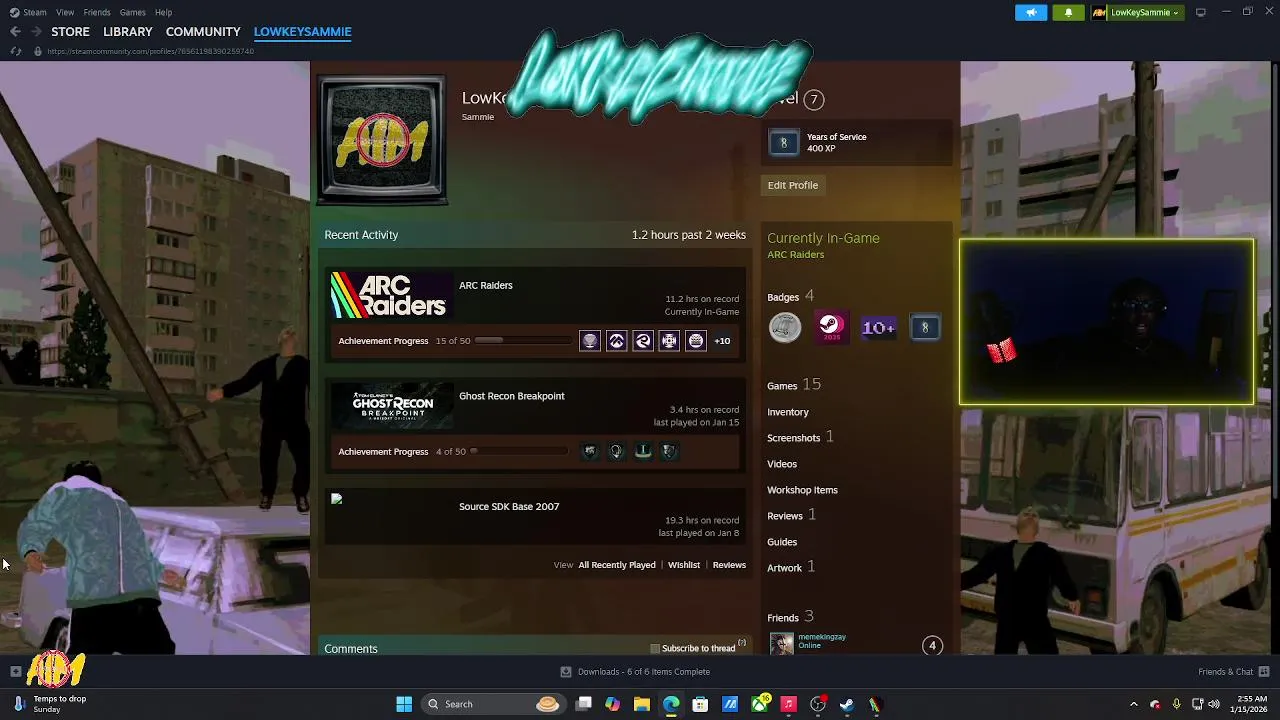The height and width of the screenshot is (720, 1280).
Task: Switch to the STORE tab
Action: (x=70, y=32)
